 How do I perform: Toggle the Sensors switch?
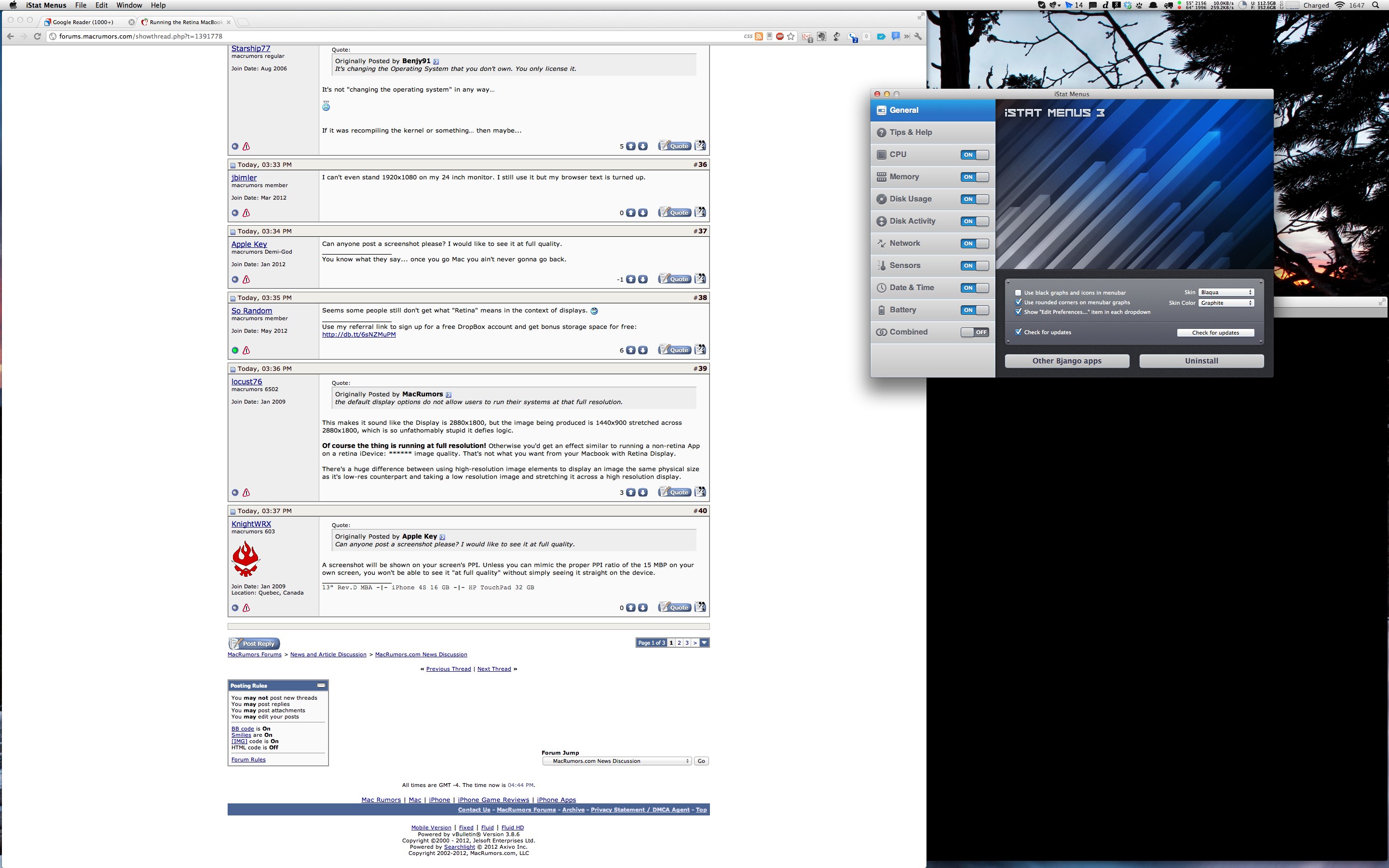(975, 266)
